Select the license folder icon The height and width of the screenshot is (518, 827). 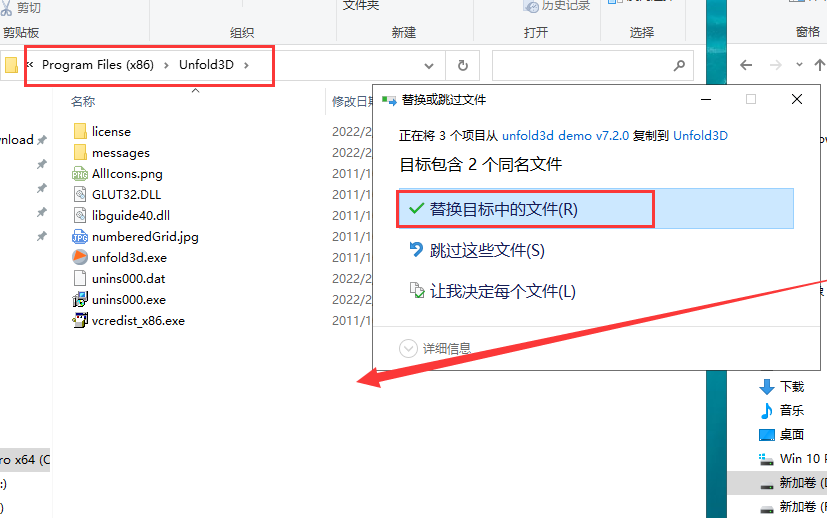click(x=80, y=131)
